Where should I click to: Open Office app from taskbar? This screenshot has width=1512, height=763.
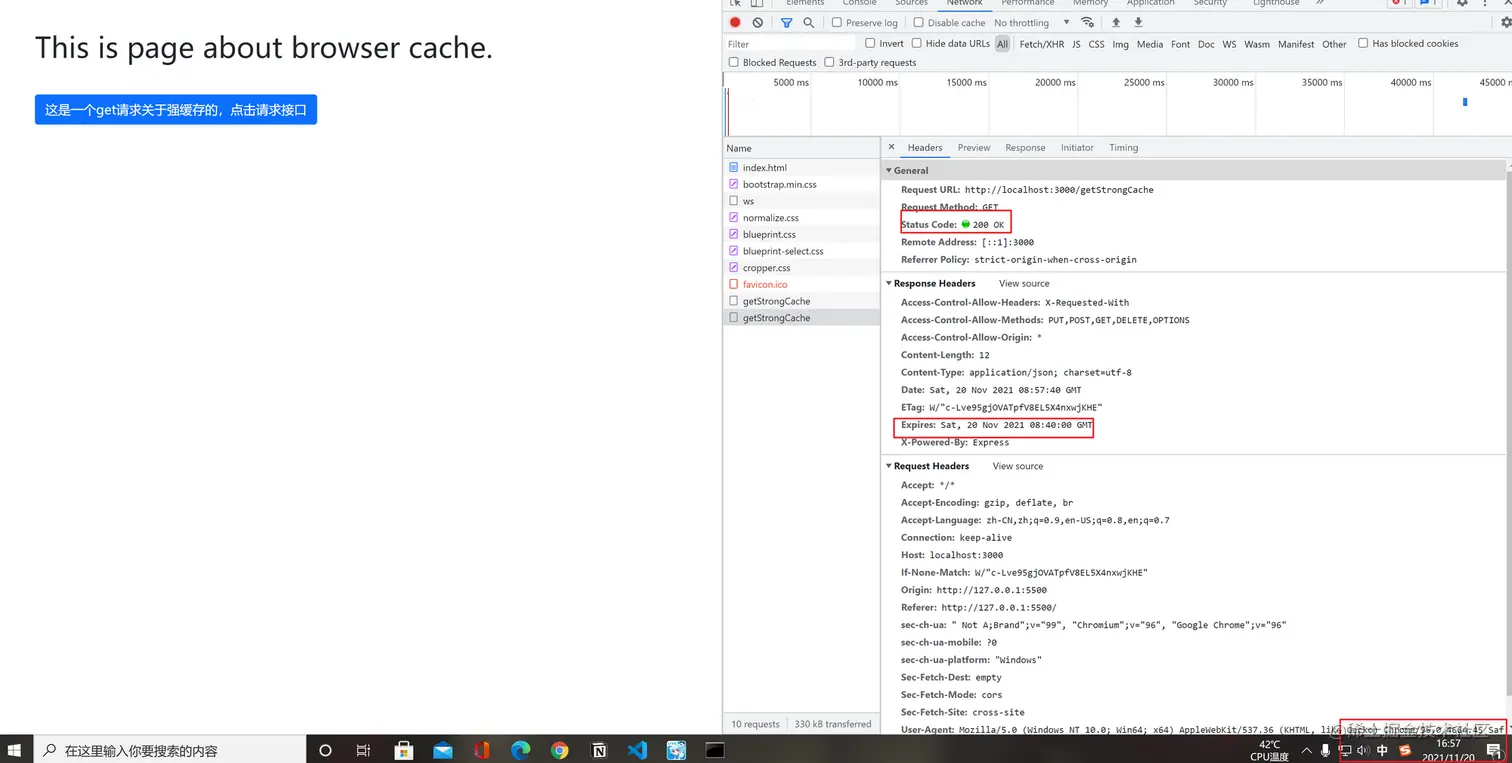tap(482, 750)
